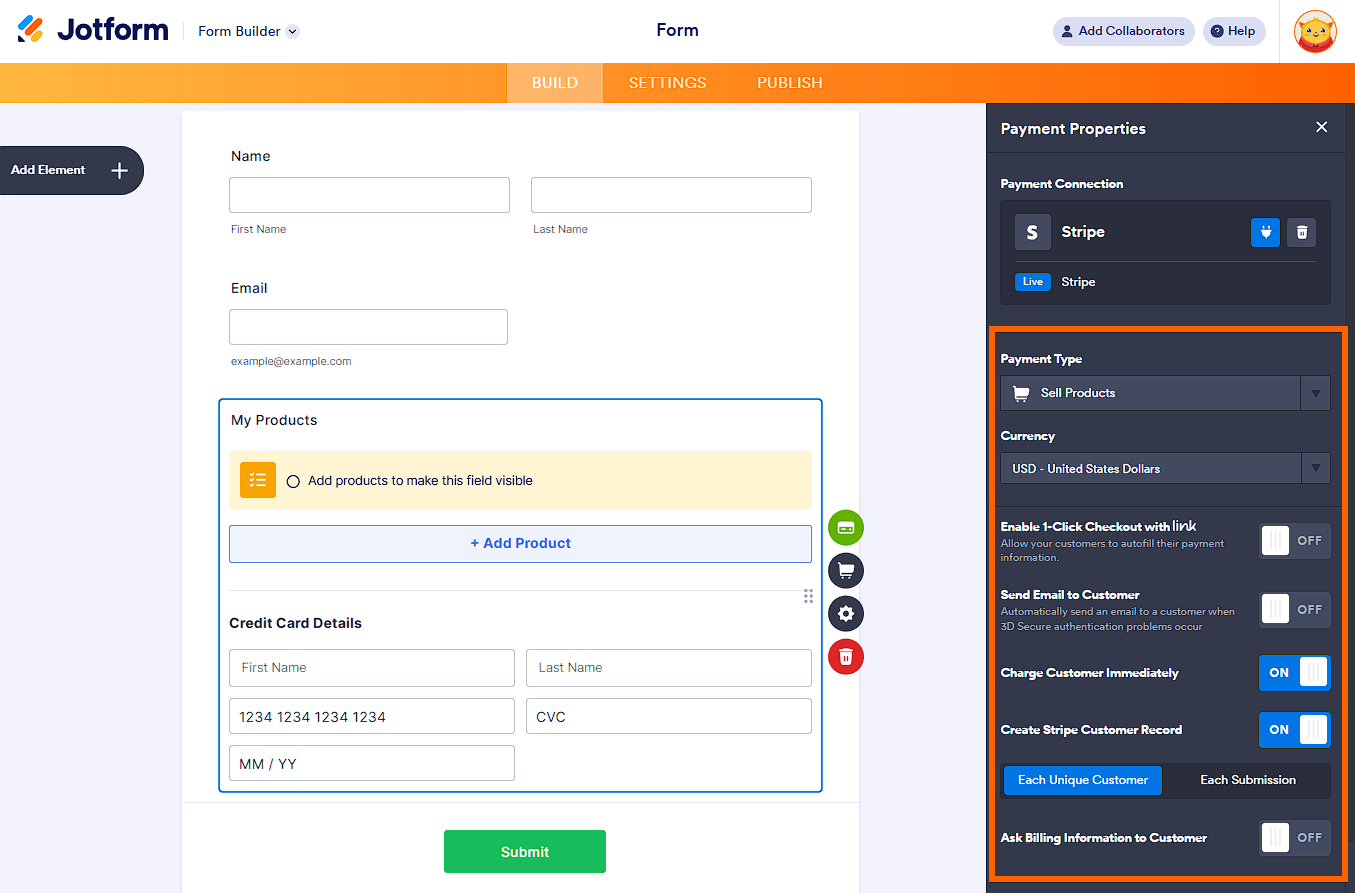
Task: Click the Name field label
Action: [x=251, y=156]
